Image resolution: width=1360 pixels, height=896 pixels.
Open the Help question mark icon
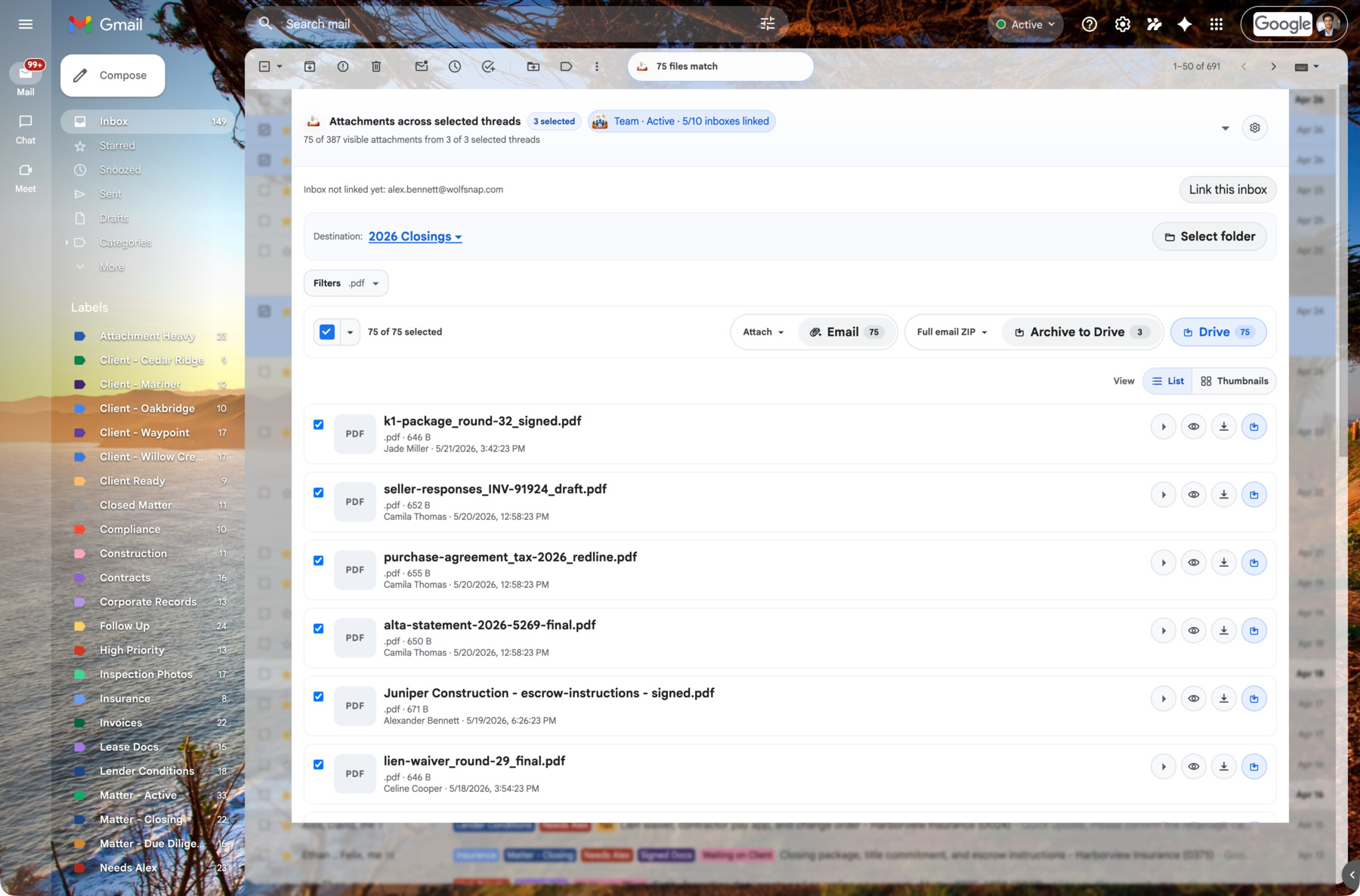[1090, 24]
